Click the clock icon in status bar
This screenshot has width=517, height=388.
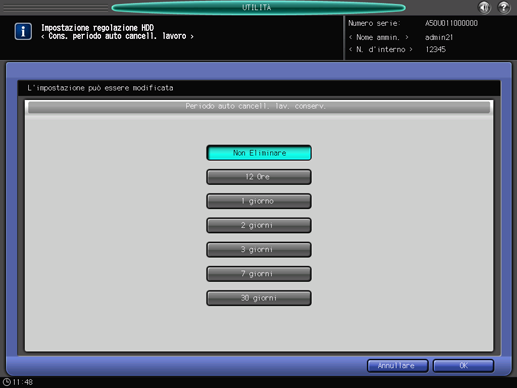click(x=6, y=382)
